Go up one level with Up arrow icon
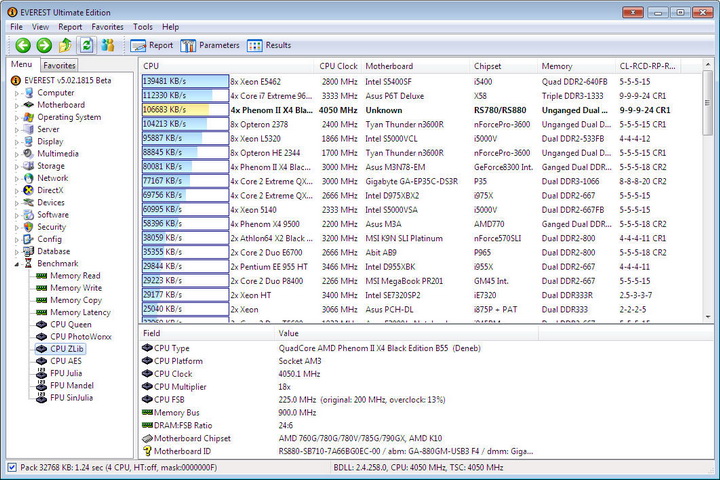 [65, 45]
